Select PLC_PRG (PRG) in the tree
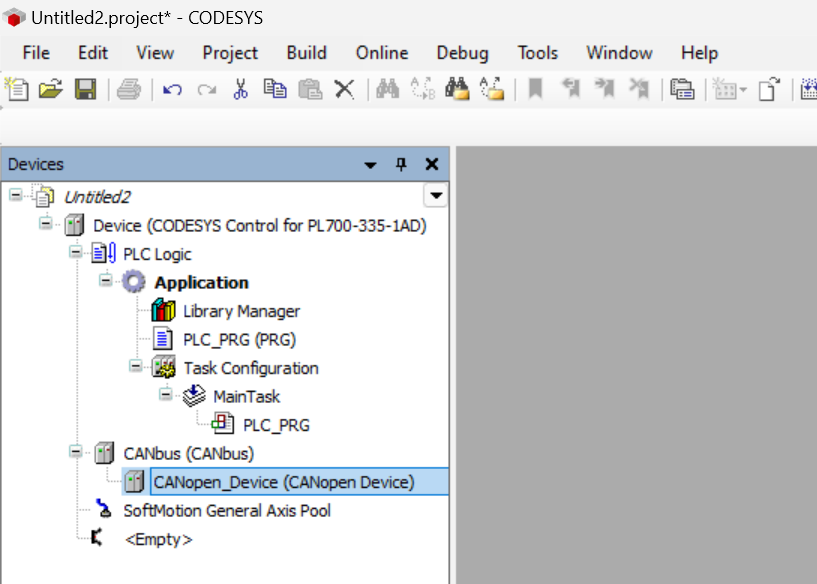The height and width of the screenshot is (584, 817). click(239, 340)
